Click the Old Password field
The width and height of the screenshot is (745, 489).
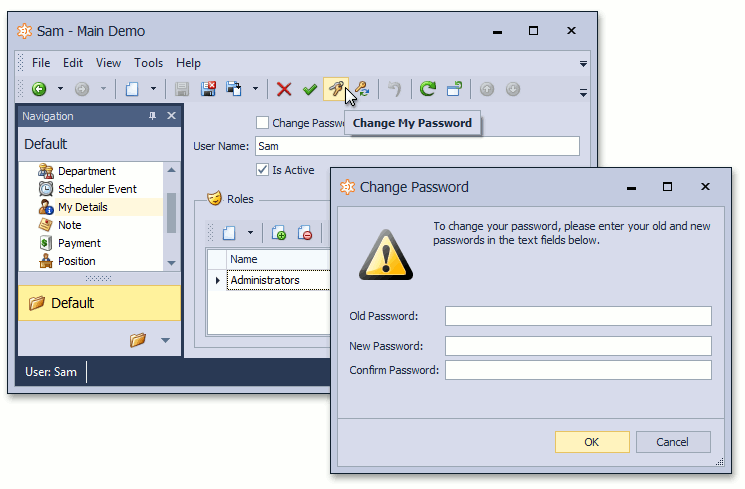click(578, 316)
